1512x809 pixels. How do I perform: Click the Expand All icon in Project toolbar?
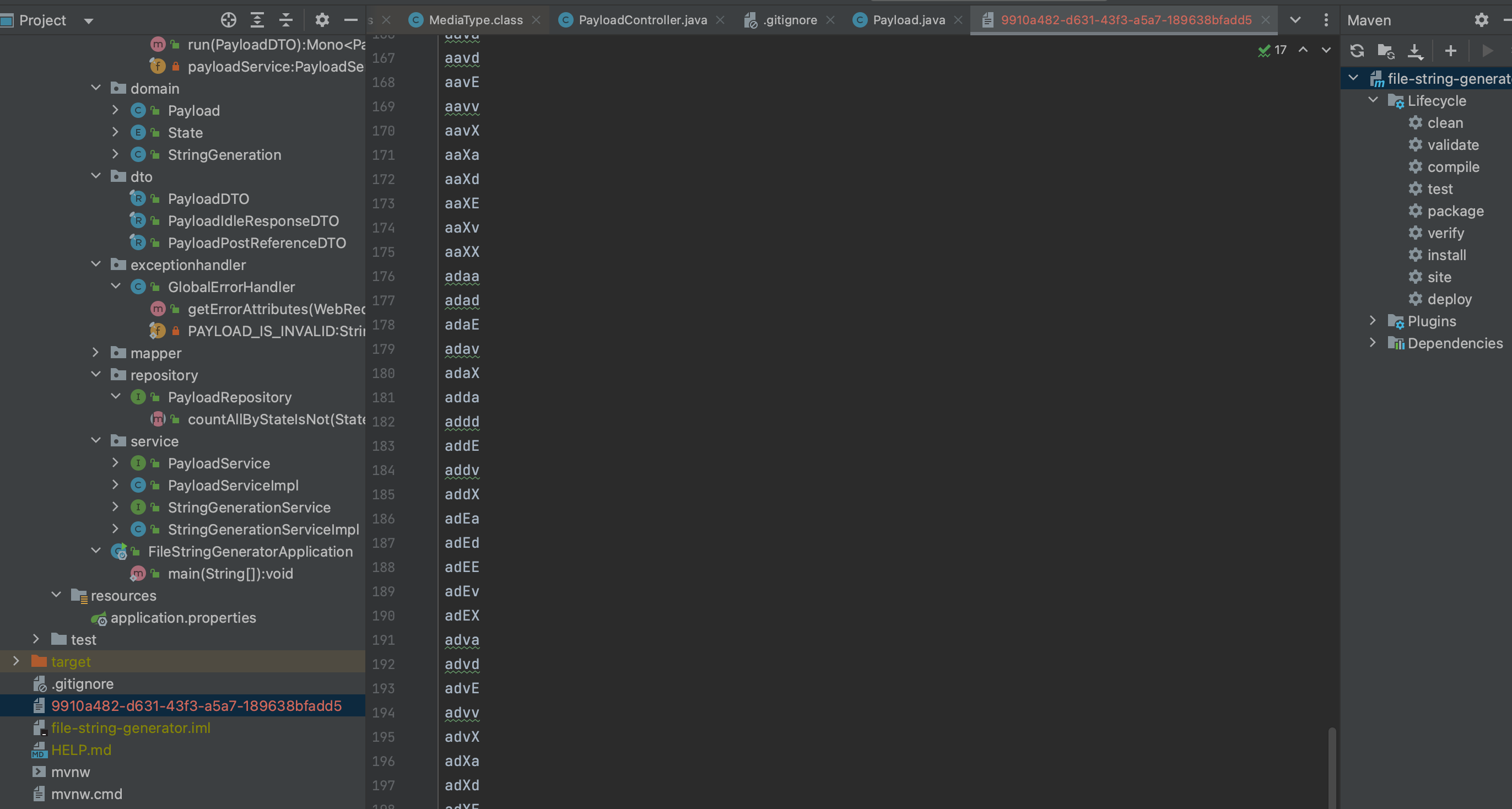(x=257, y=20)
